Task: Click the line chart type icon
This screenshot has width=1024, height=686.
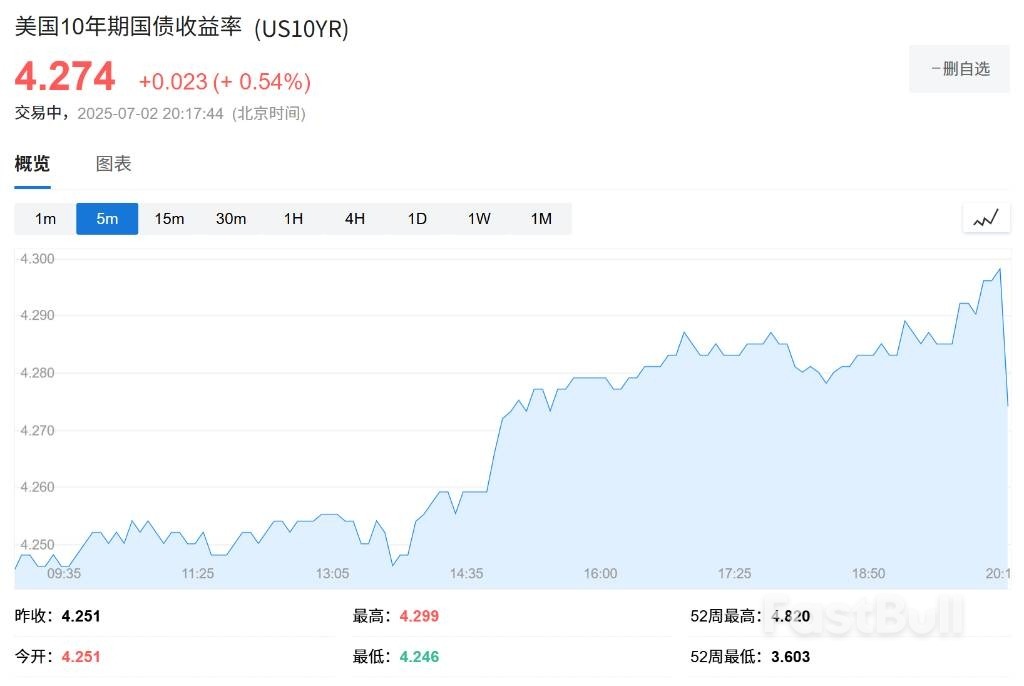Action: [986, 218]
